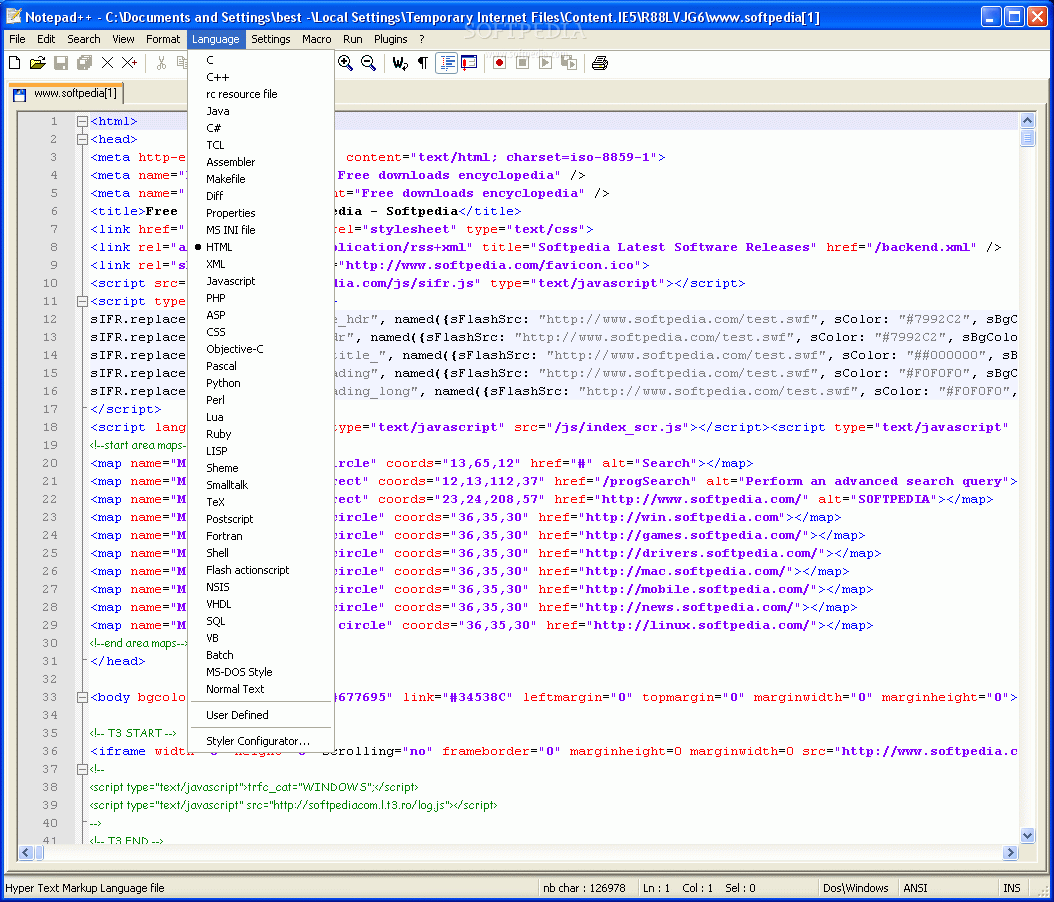The image size is (1054, 902).
Task: Toggle Show All Characters pilcrow icon
Action: pos(423,63)
